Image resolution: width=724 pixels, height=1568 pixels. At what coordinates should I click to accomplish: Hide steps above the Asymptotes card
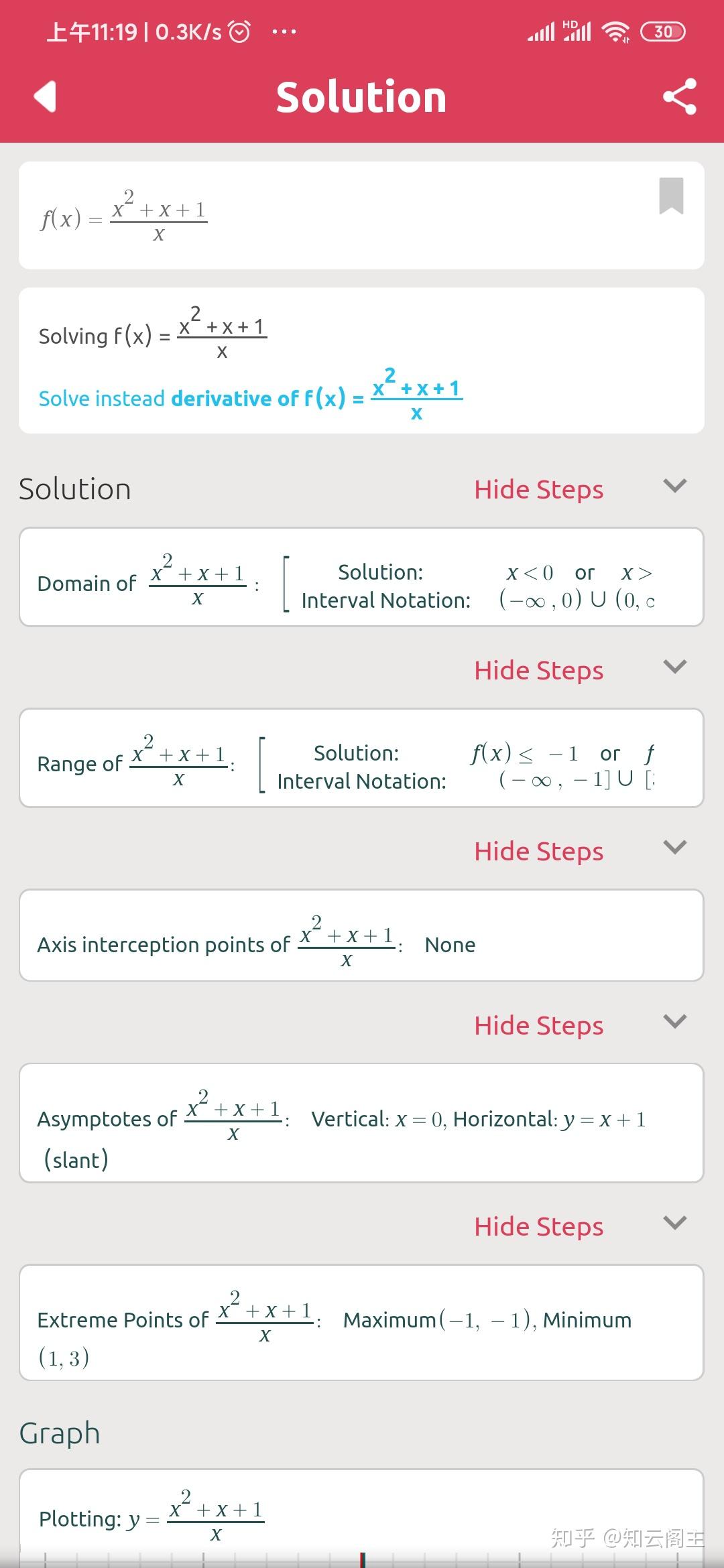pyautogui.click(x=538, y=1026)
